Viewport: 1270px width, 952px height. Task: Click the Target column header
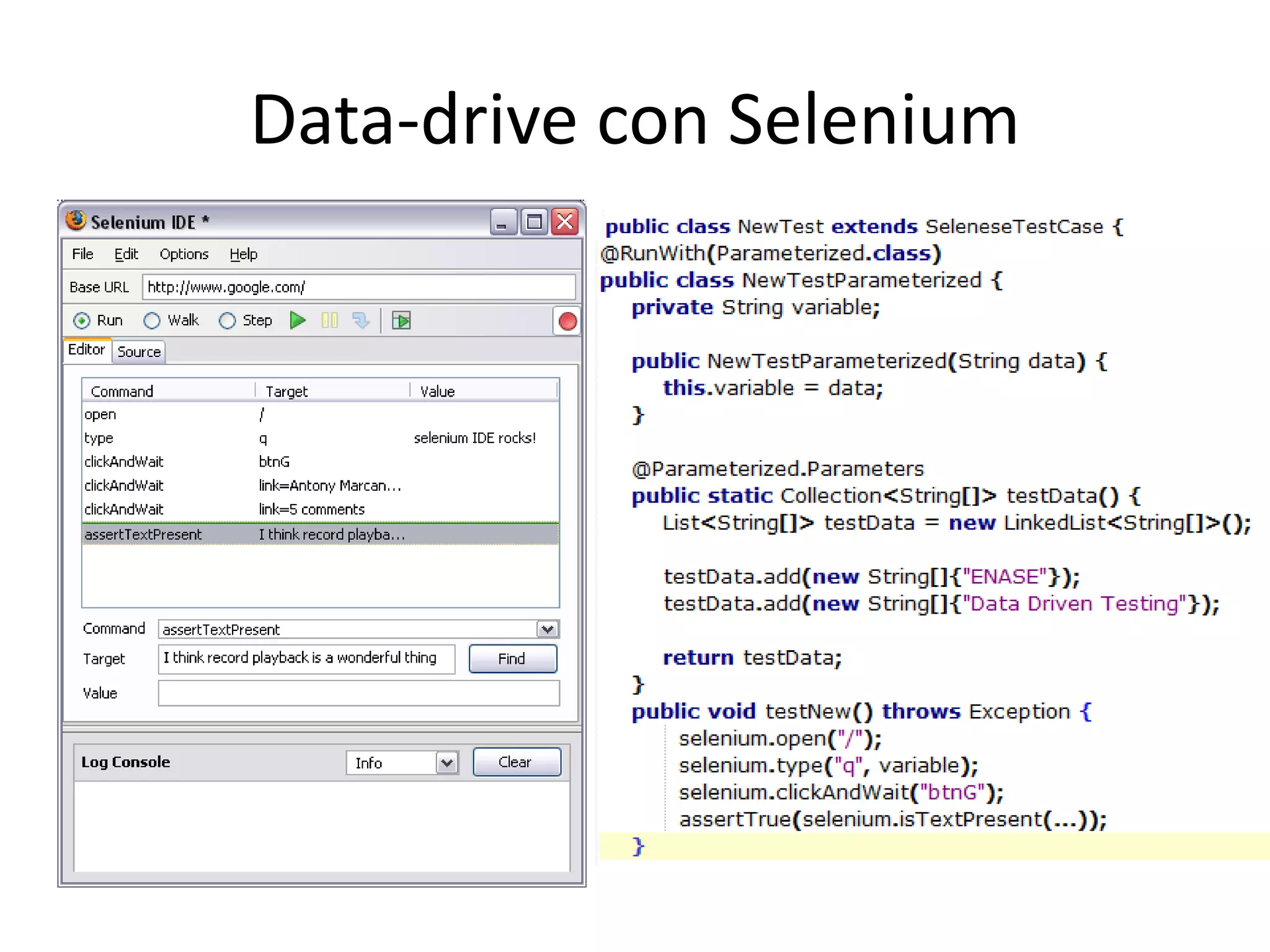coord(333,391)
